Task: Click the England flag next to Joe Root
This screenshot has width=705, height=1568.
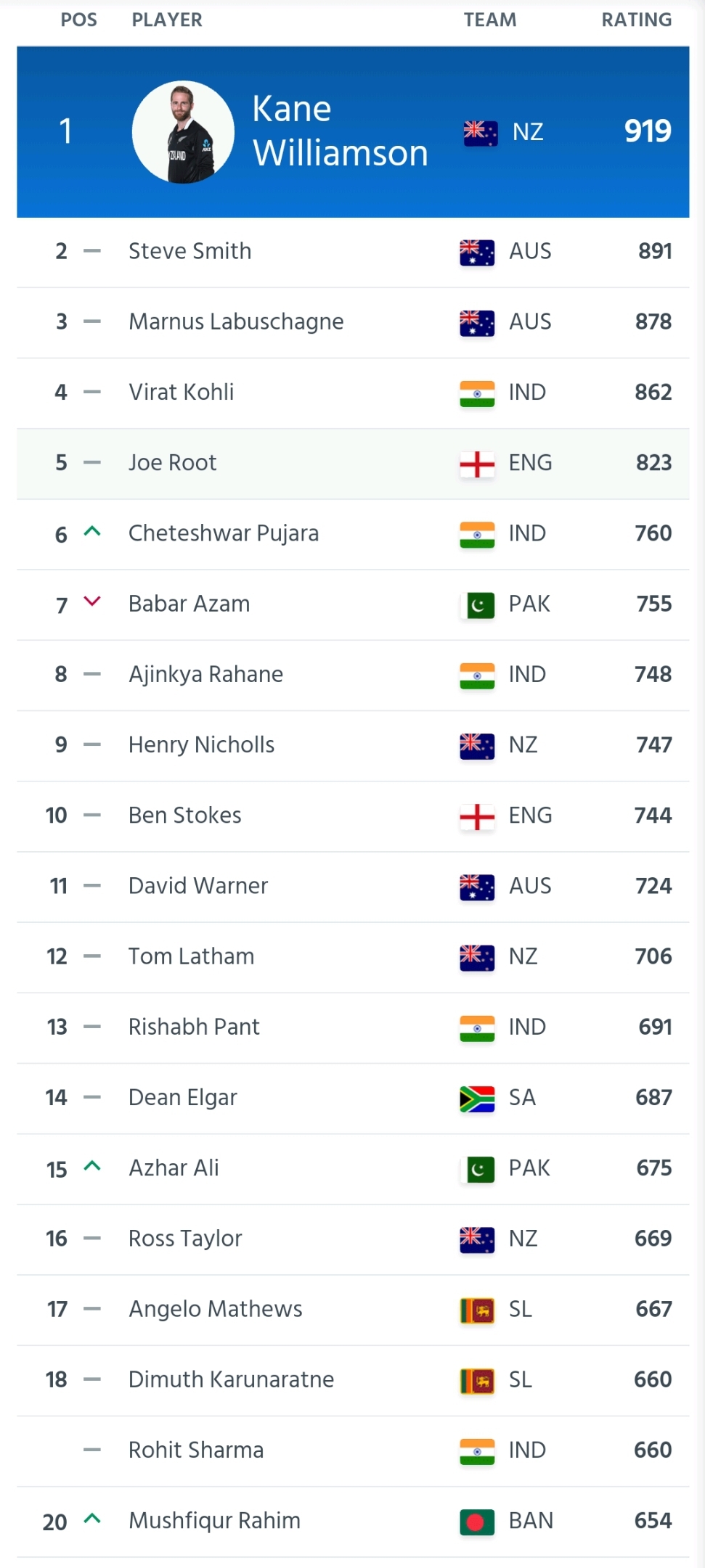Action: (477, 464)
